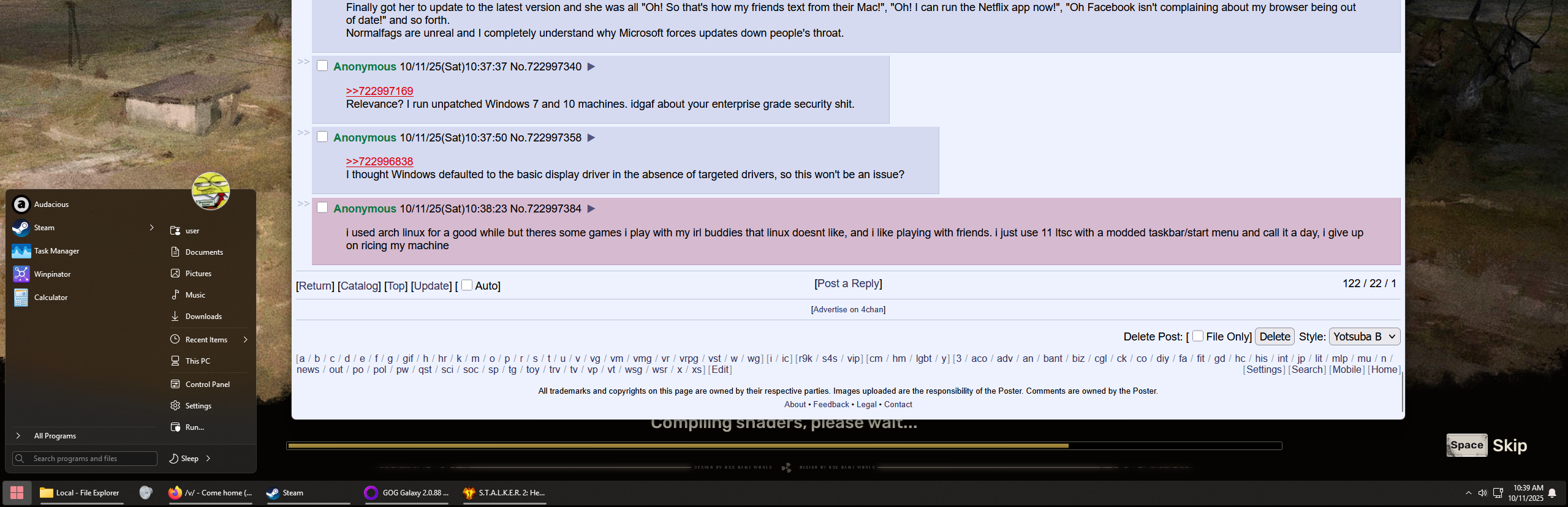Click the user avatar picture in start menu
The width and height of the screenshot is (1568, 507).
coord(211,191)
